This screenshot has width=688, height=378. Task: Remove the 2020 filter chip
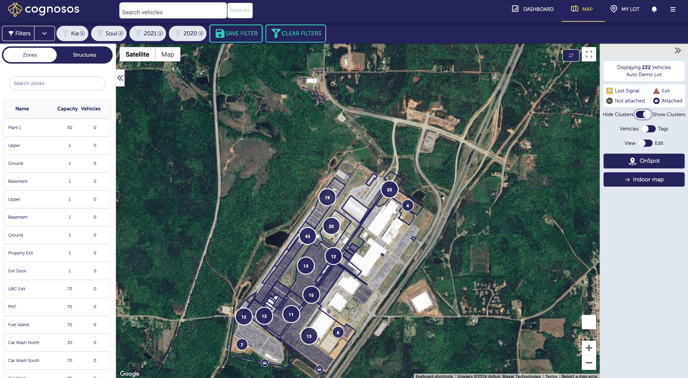201,33
